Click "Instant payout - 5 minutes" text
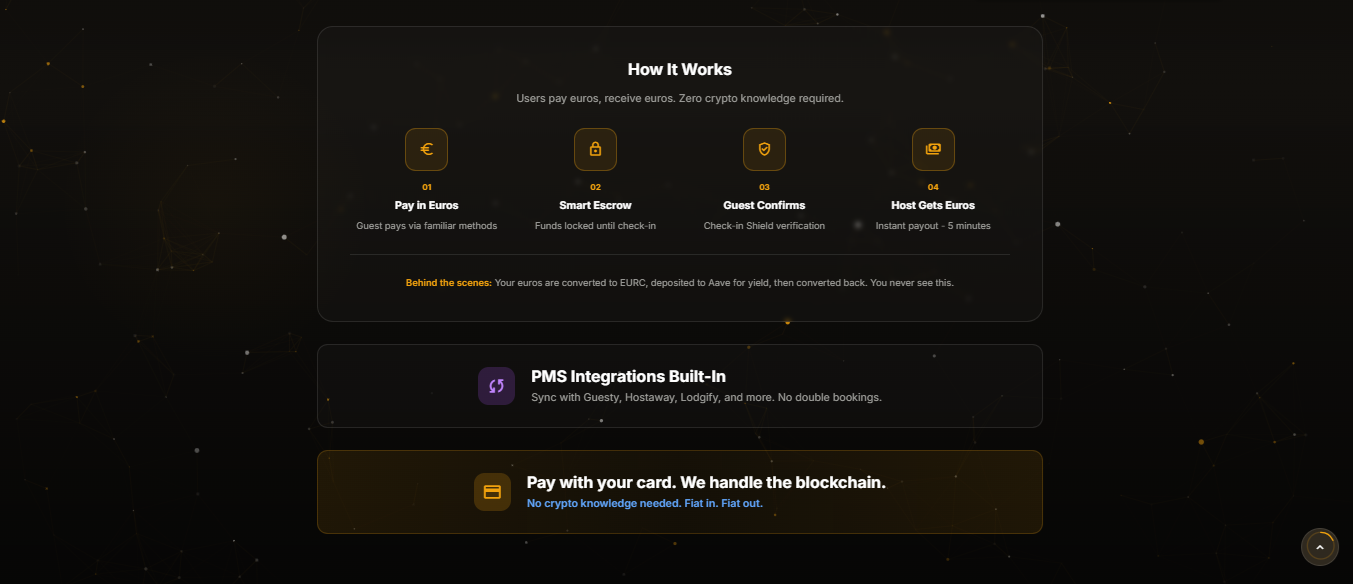Image resolution: width=1353 pixels, height=584 pixels. click(933, 226)
